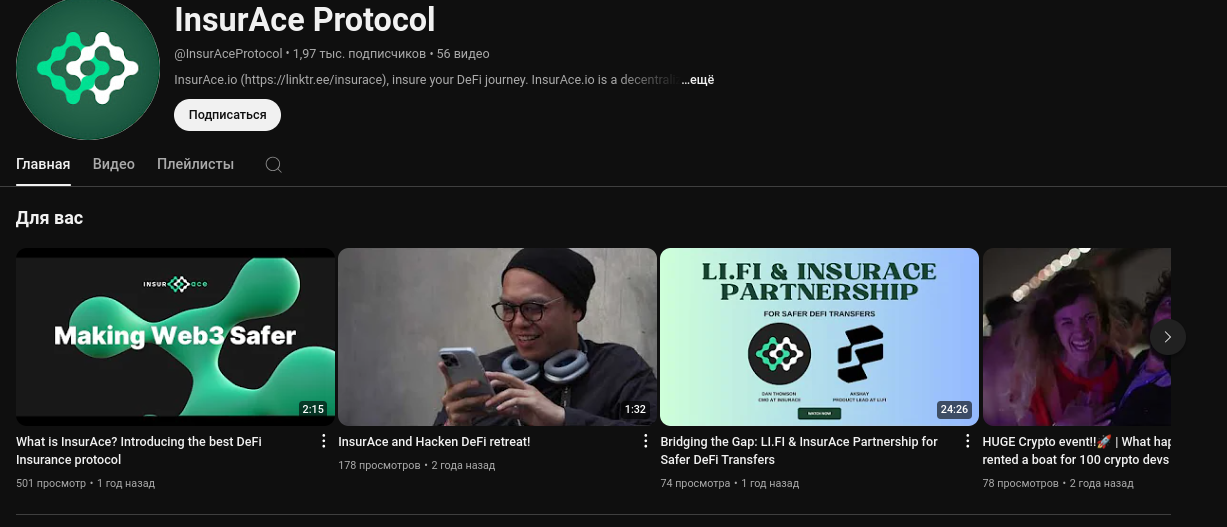1227x527 pixels.
Task: Open the channel search magnifier icon
Action: click(273, 165)
